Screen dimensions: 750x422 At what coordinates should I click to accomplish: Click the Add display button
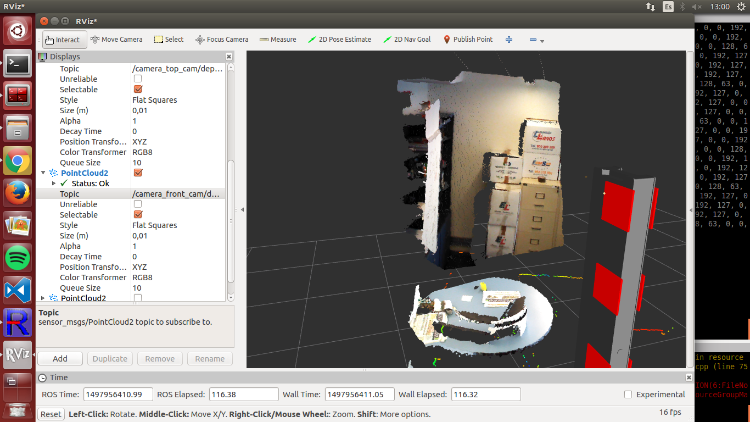tap(60, 358)
